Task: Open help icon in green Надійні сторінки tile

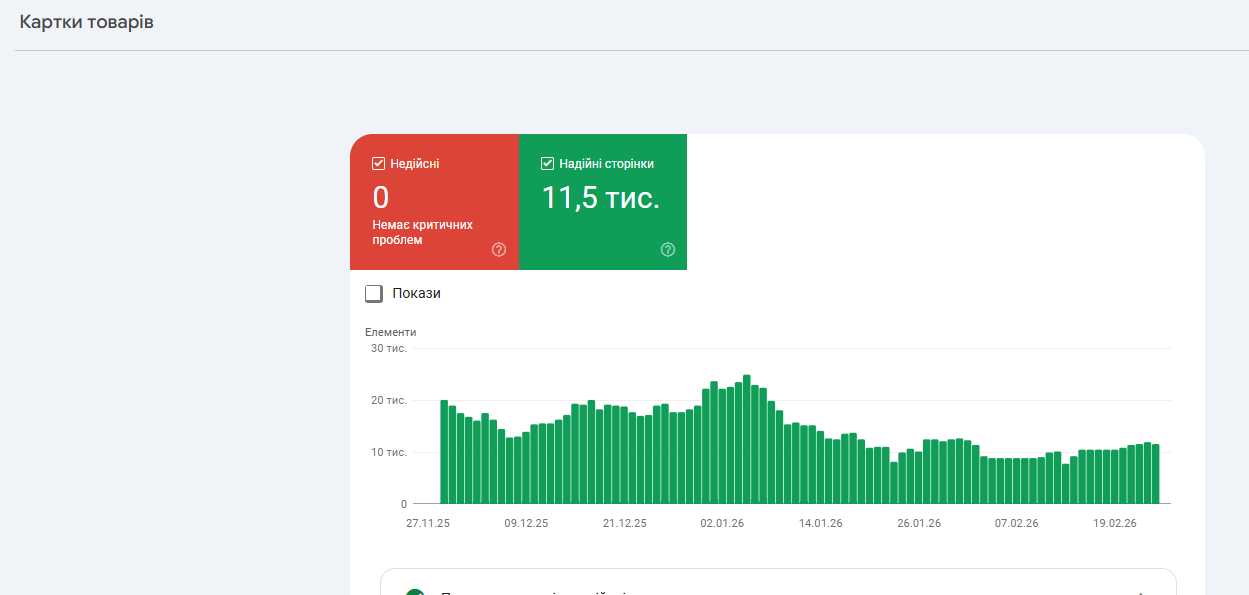Action: pos(668,249)
